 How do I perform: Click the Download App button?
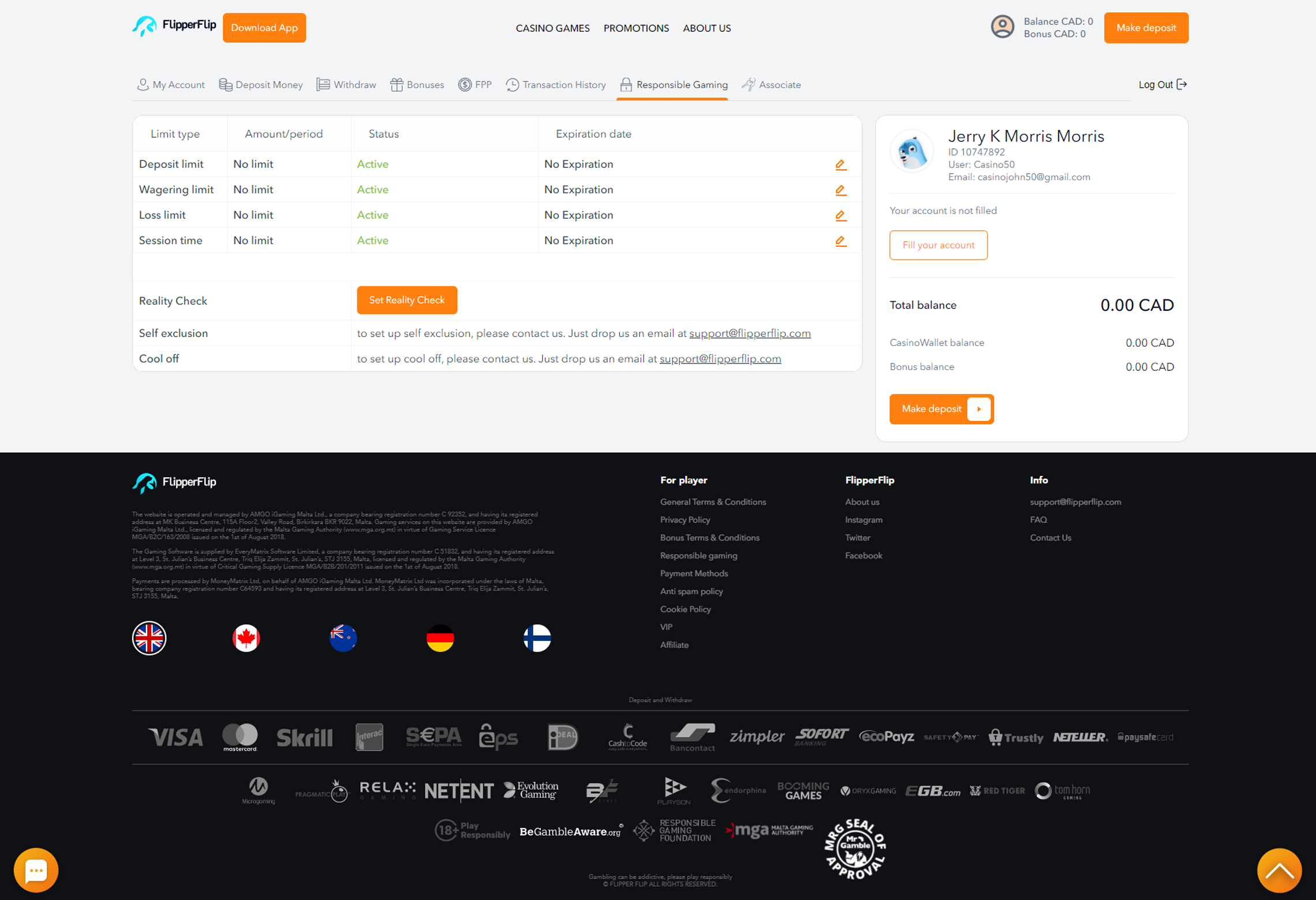[x=264, y=28]
